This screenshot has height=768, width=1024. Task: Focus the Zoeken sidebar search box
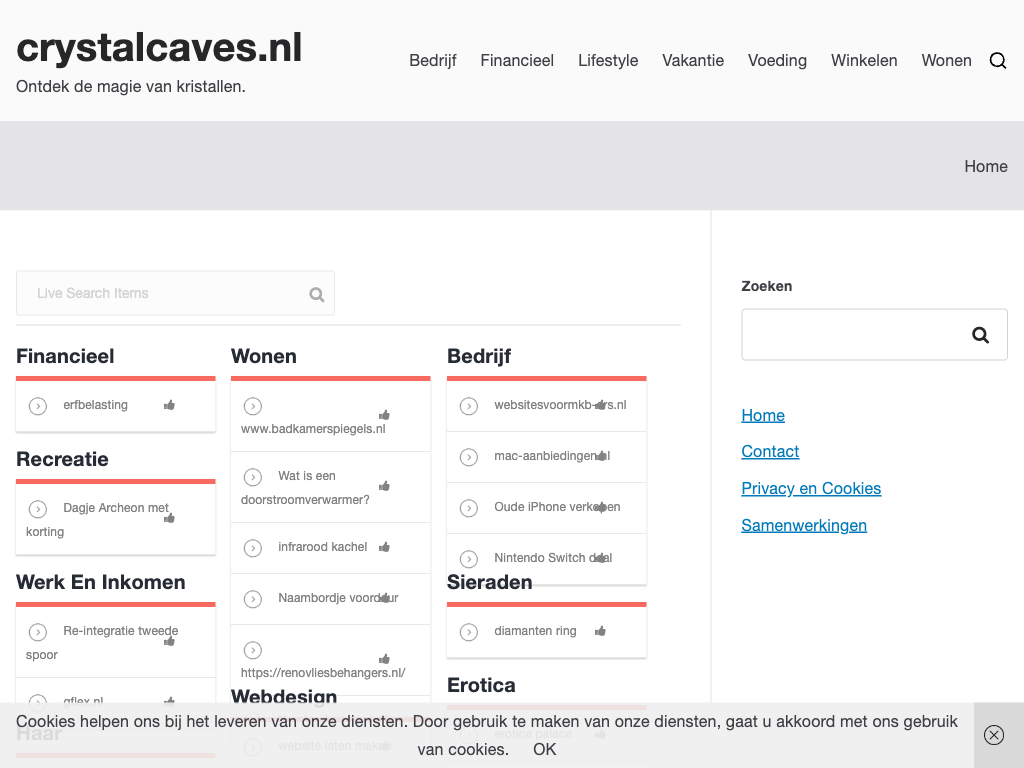pyautogui.click(x=848, y=335)
